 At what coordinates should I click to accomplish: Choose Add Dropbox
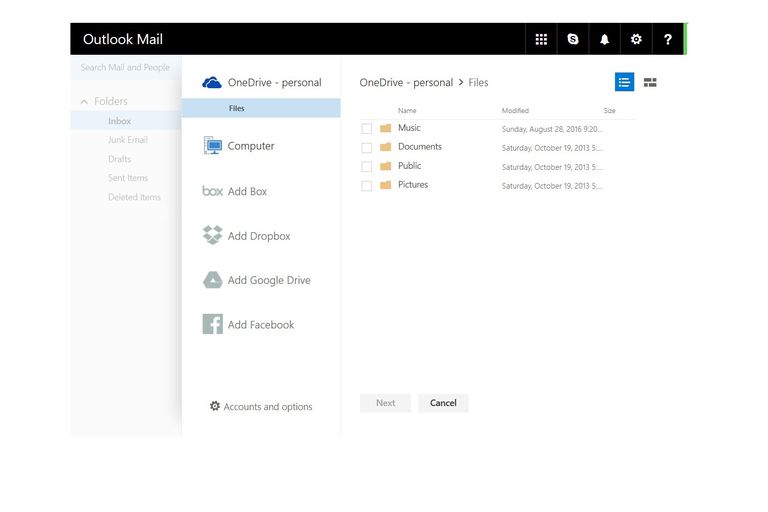tap(259, 236)
